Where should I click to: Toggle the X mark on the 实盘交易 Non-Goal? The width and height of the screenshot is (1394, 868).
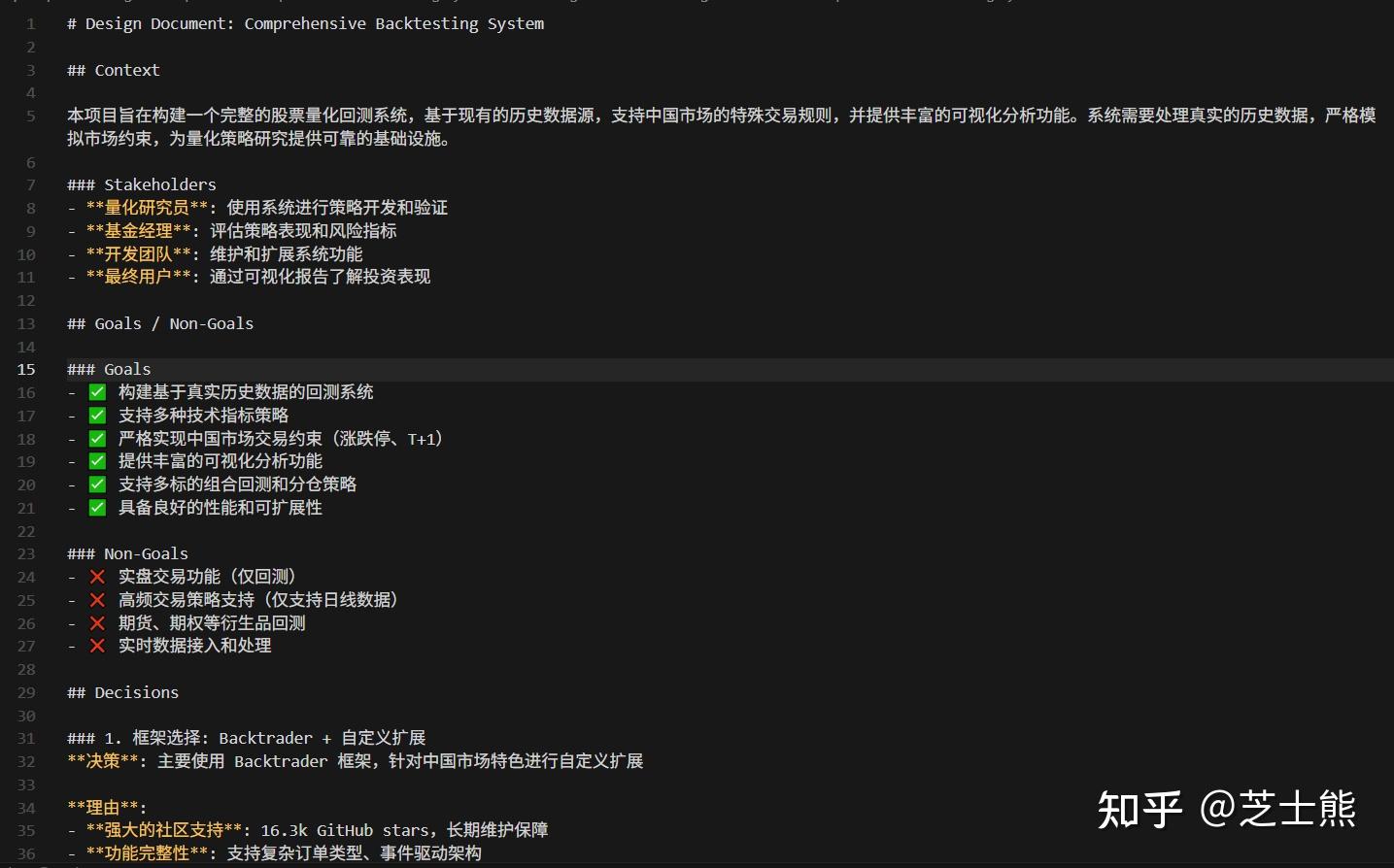(x=97, y=576)
